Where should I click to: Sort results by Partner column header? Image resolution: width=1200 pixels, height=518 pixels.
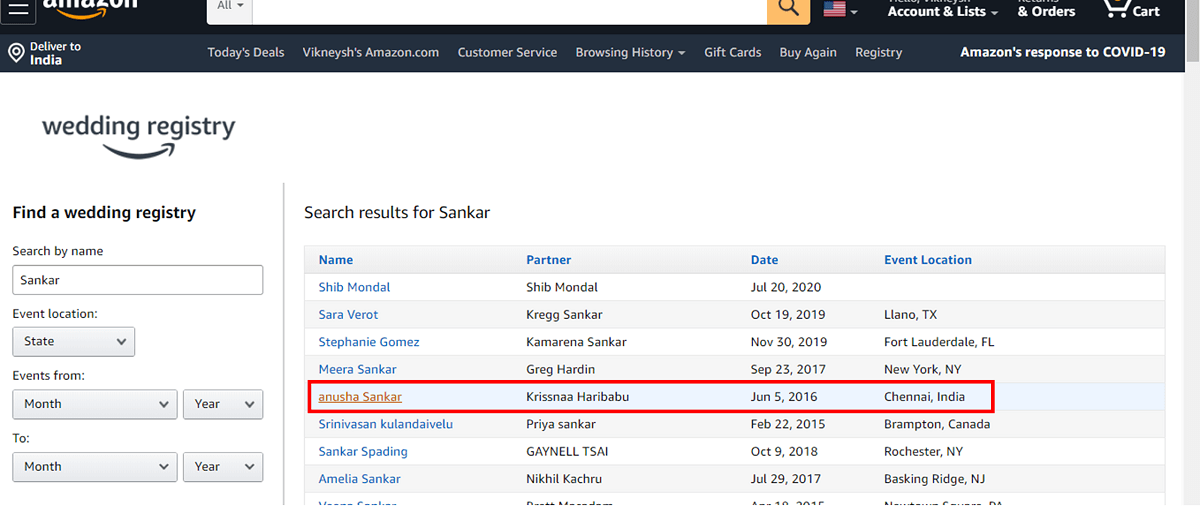(549, 260)
